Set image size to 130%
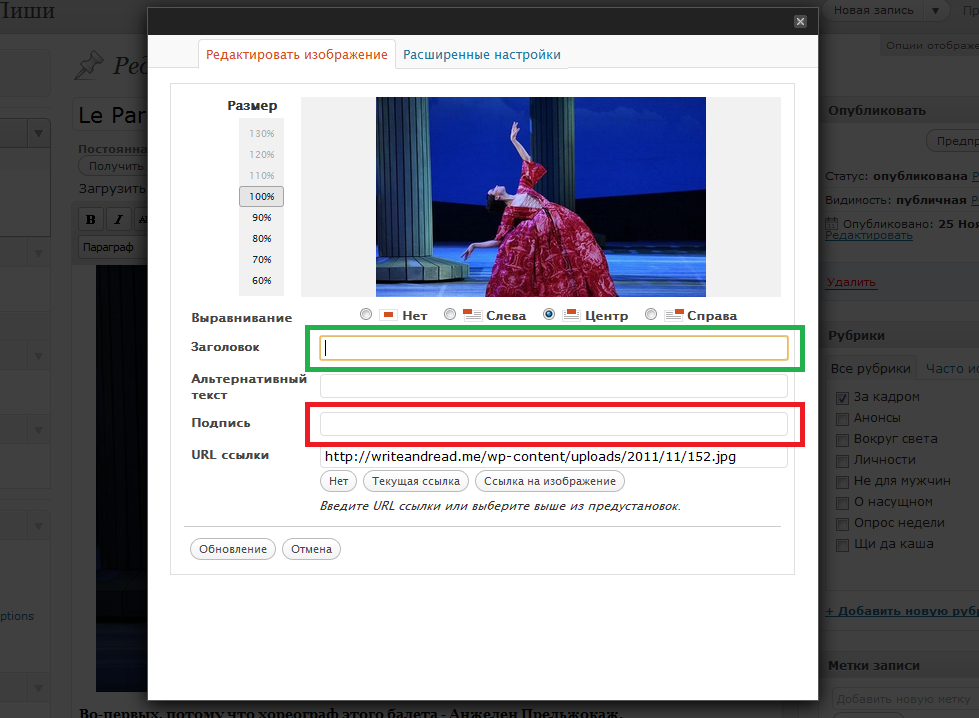Screen dimensions: 979x718 pos(262,134)
